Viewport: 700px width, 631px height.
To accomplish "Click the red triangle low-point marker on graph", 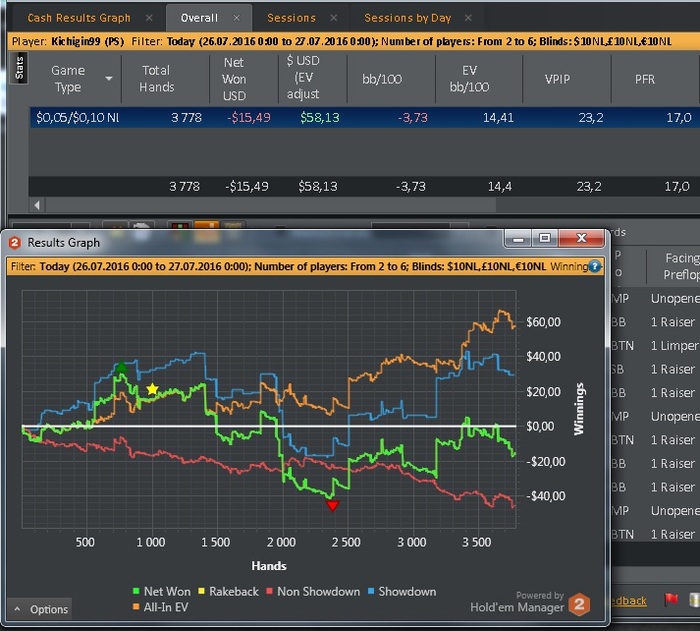I will coord(333,506).
